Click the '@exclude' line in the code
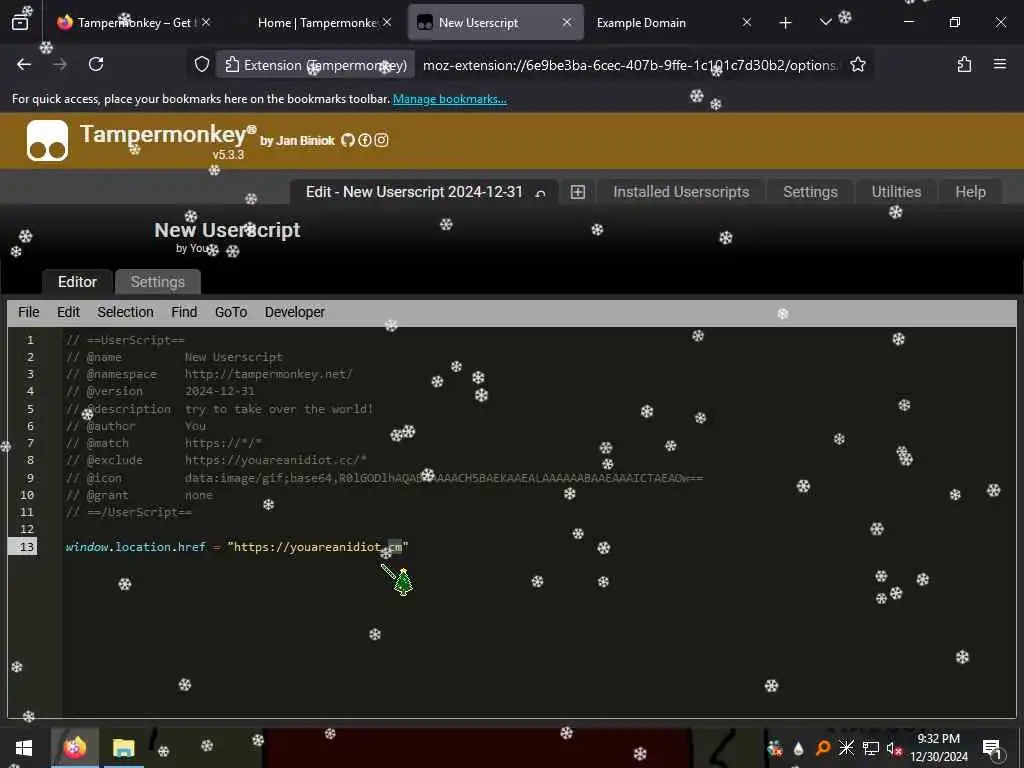Viewport: 1024px width, 768px height. pos(216,460)
